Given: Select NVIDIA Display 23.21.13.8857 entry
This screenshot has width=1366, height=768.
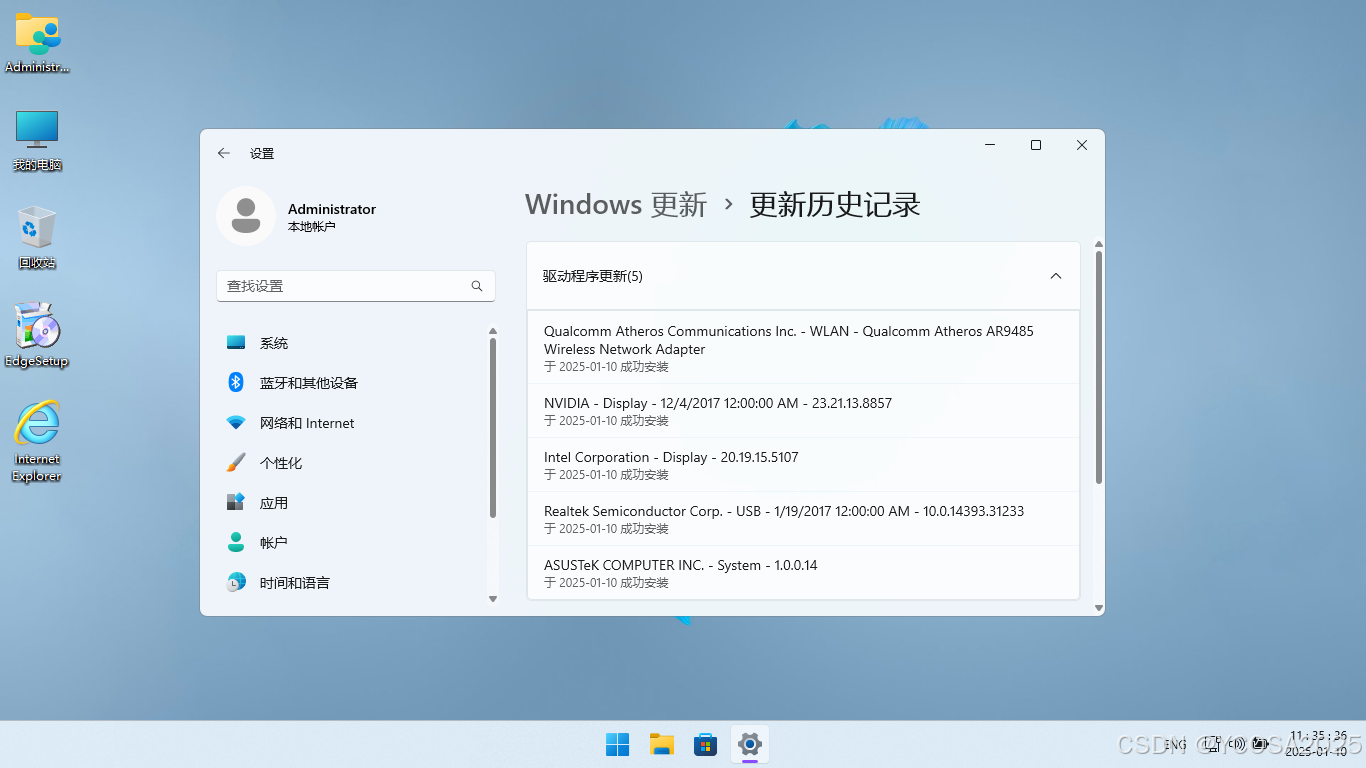Looking at the screenshot, I should pyautogui.click(x=803, y=411).
